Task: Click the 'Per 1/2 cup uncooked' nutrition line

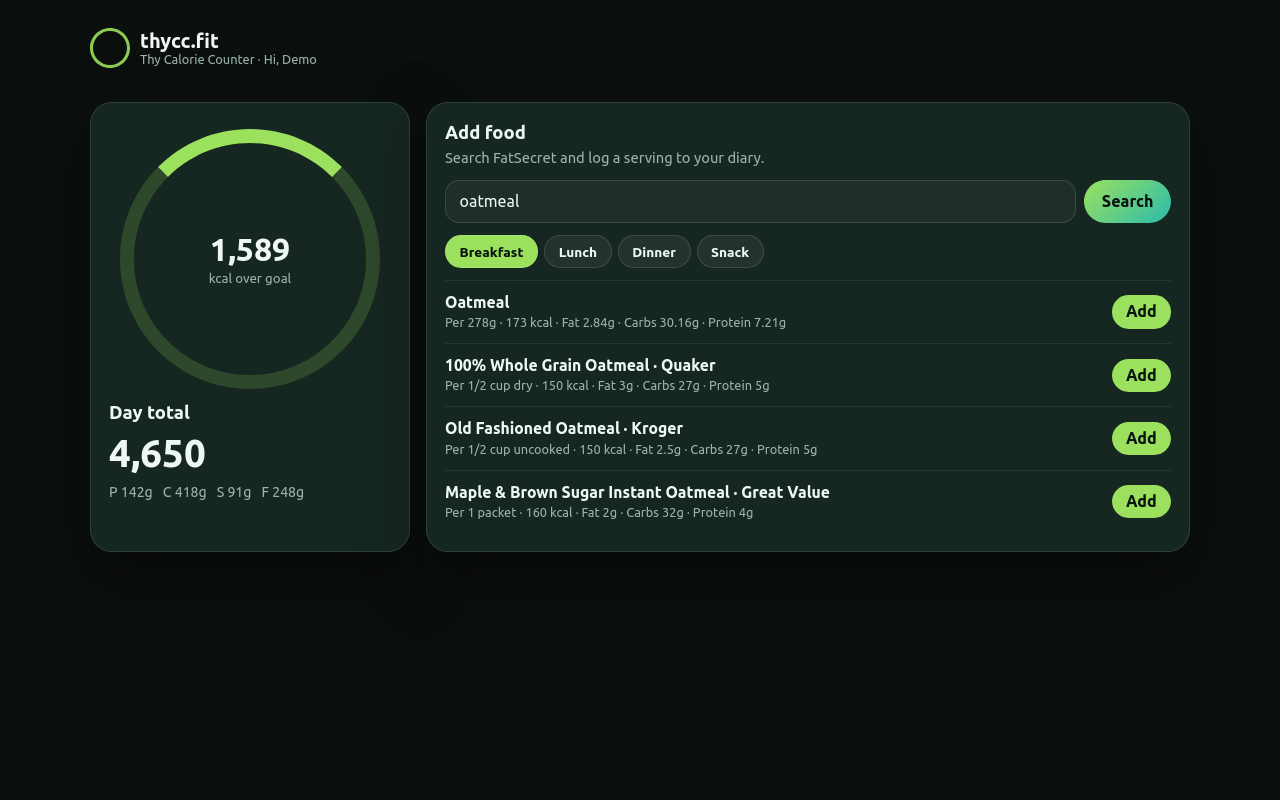Action: [631, 450]
